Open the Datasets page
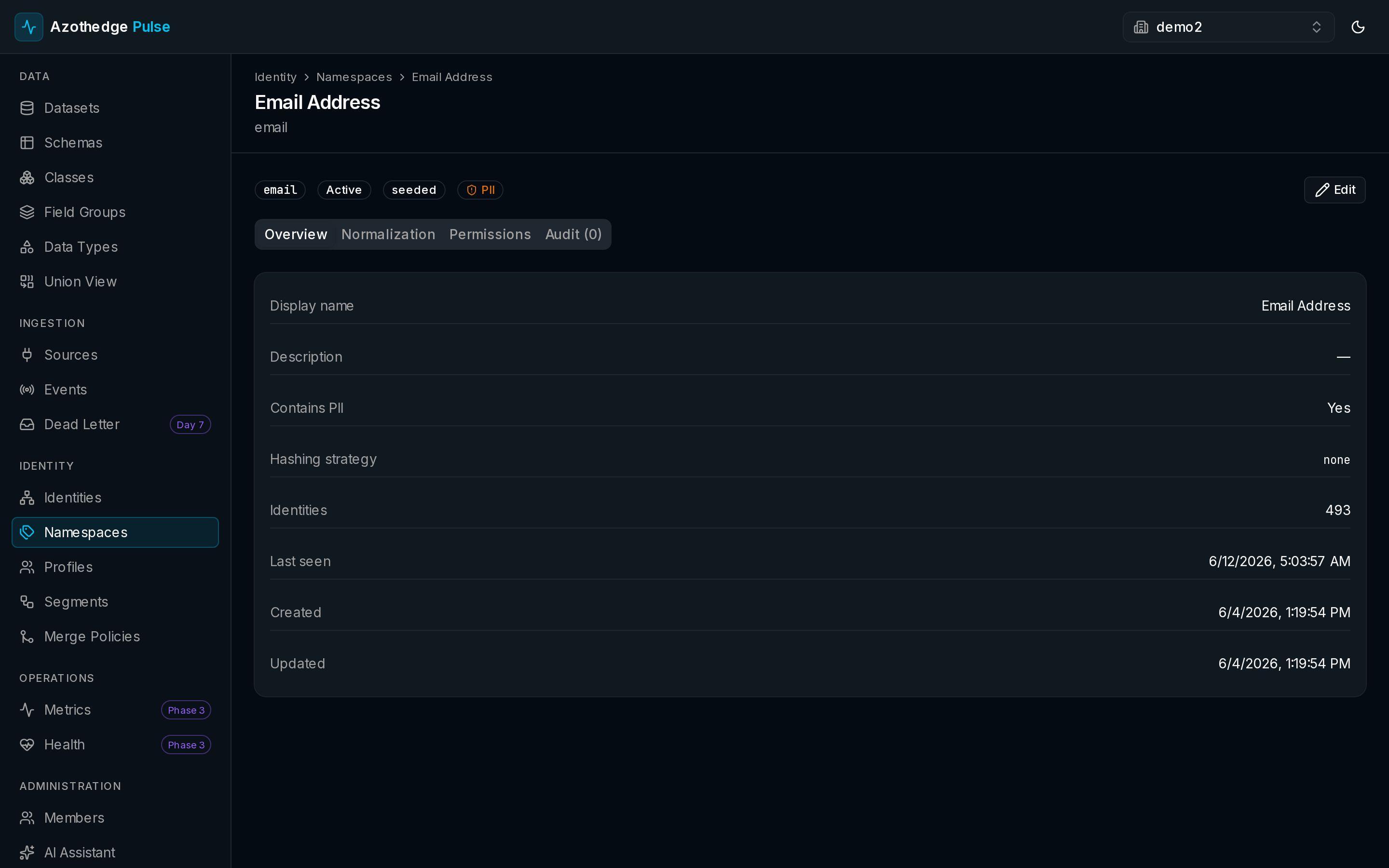This screenshot has width=1389, height=868. click(115, 108)
